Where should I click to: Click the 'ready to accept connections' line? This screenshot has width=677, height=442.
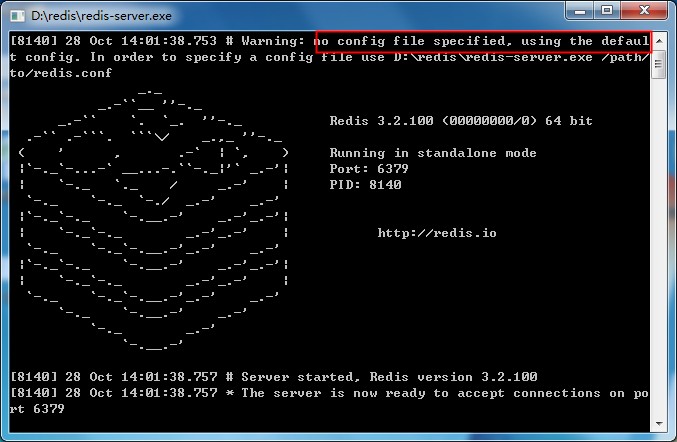pyautogui.click(x=329, y=401)
